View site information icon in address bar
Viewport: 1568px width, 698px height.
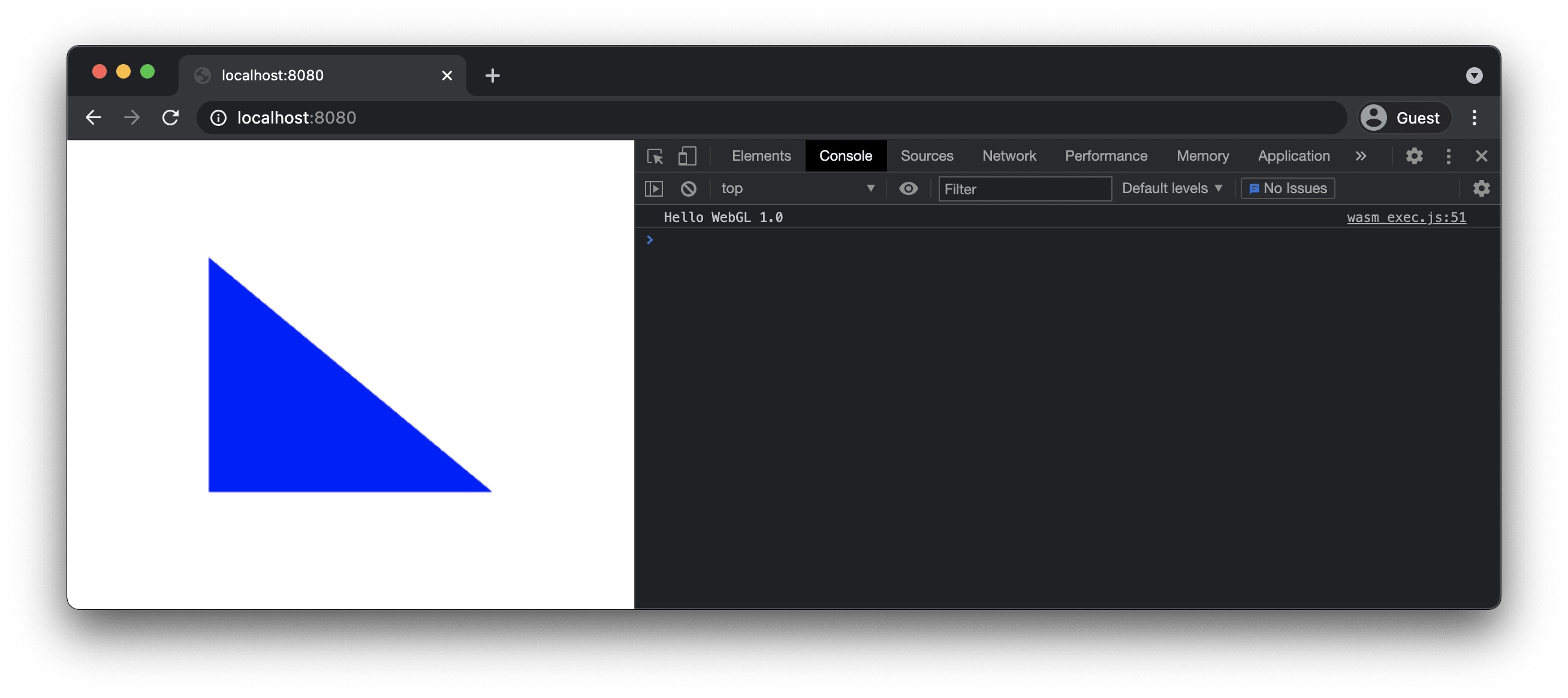coord(218,118)
